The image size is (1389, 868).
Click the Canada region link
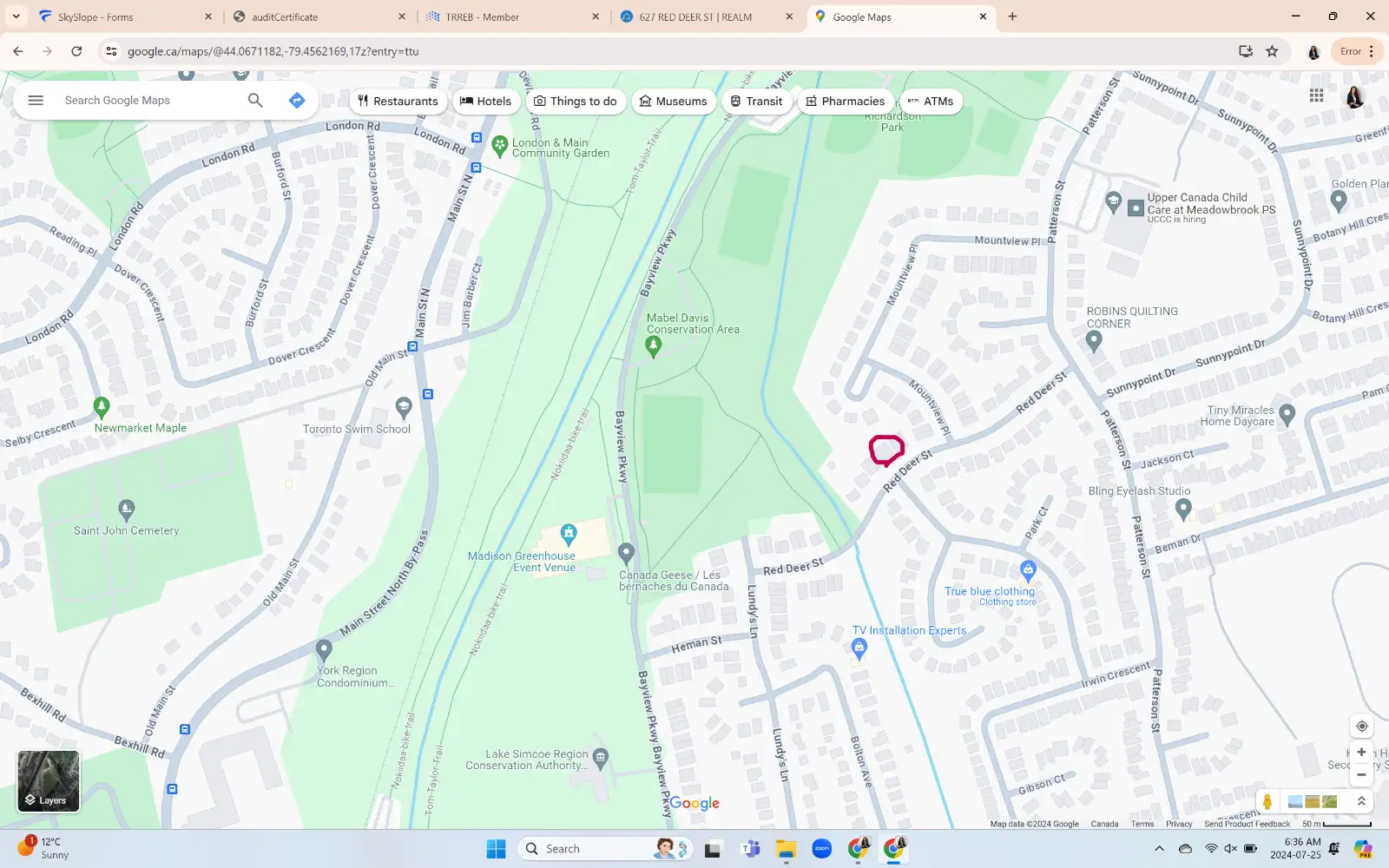click(1104, 824)
